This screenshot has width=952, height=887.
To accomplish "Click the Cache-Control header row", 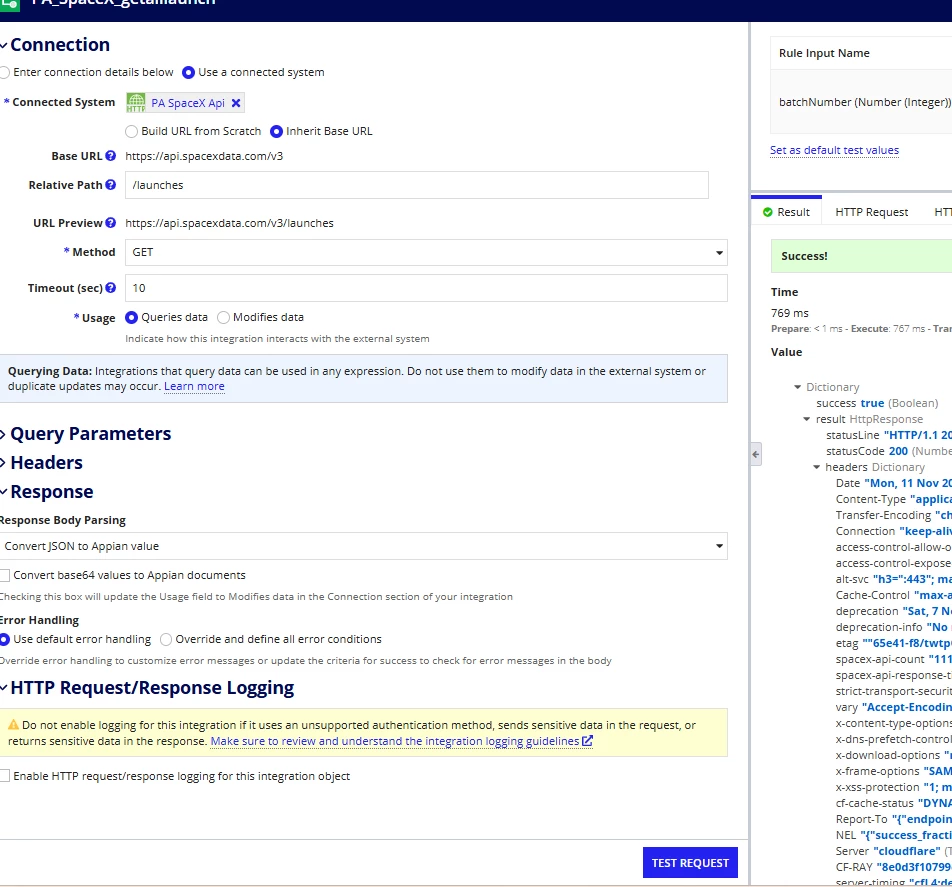I will 894,595.
